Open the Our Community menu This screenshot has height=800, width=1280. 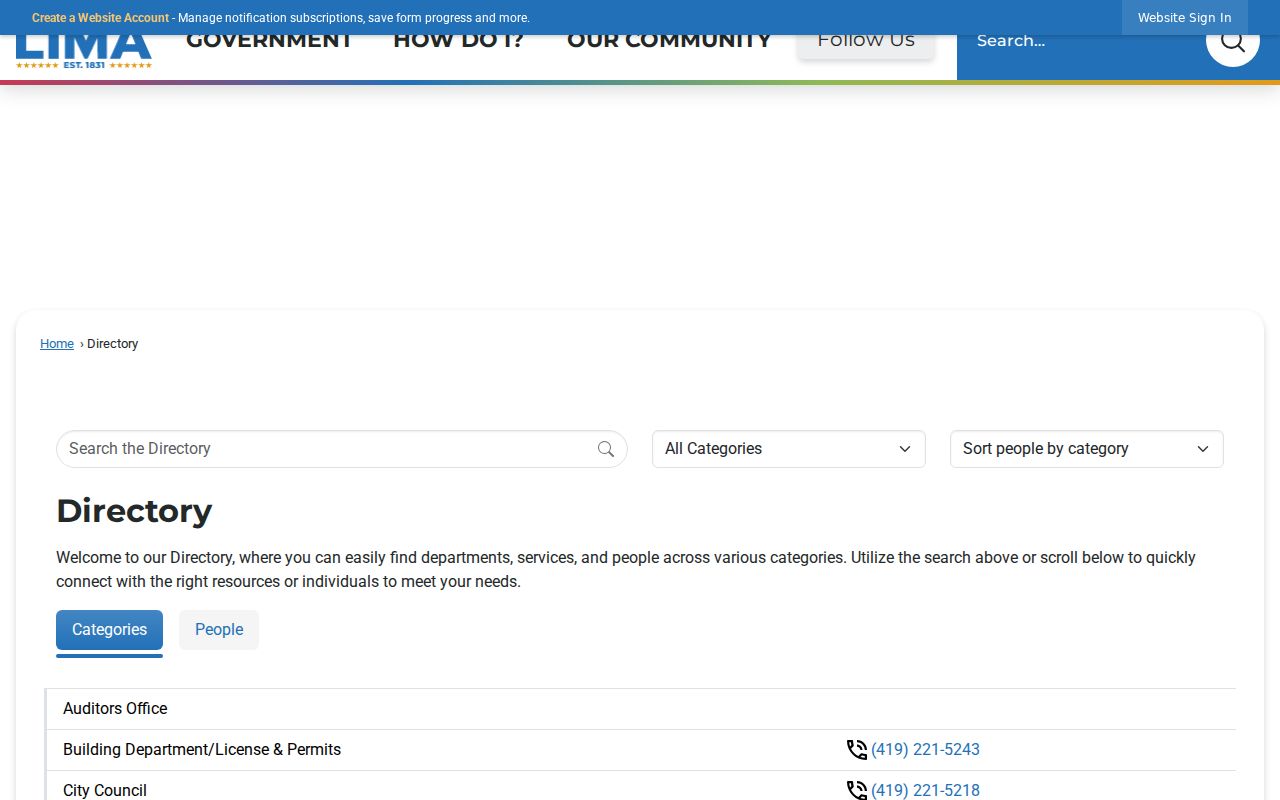669,41
